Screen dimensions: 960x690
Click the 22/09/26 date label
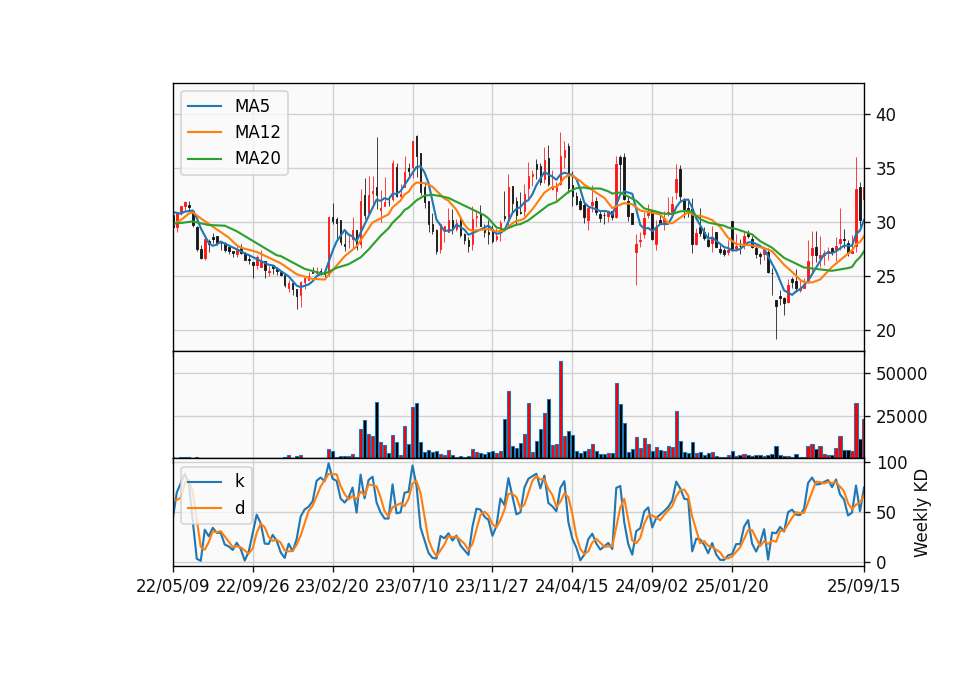(x=253, y=586)
